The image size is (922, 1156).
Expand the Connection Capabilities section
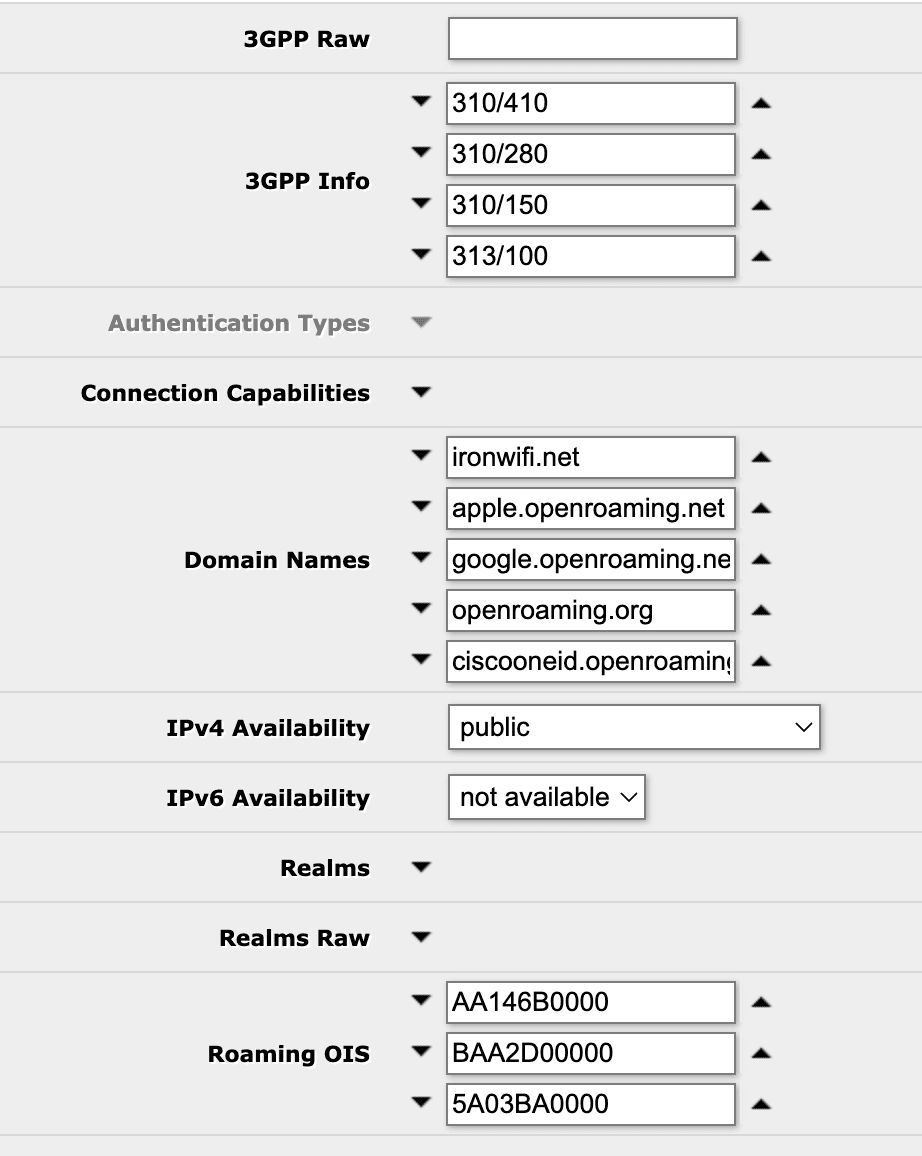[421, 392]
